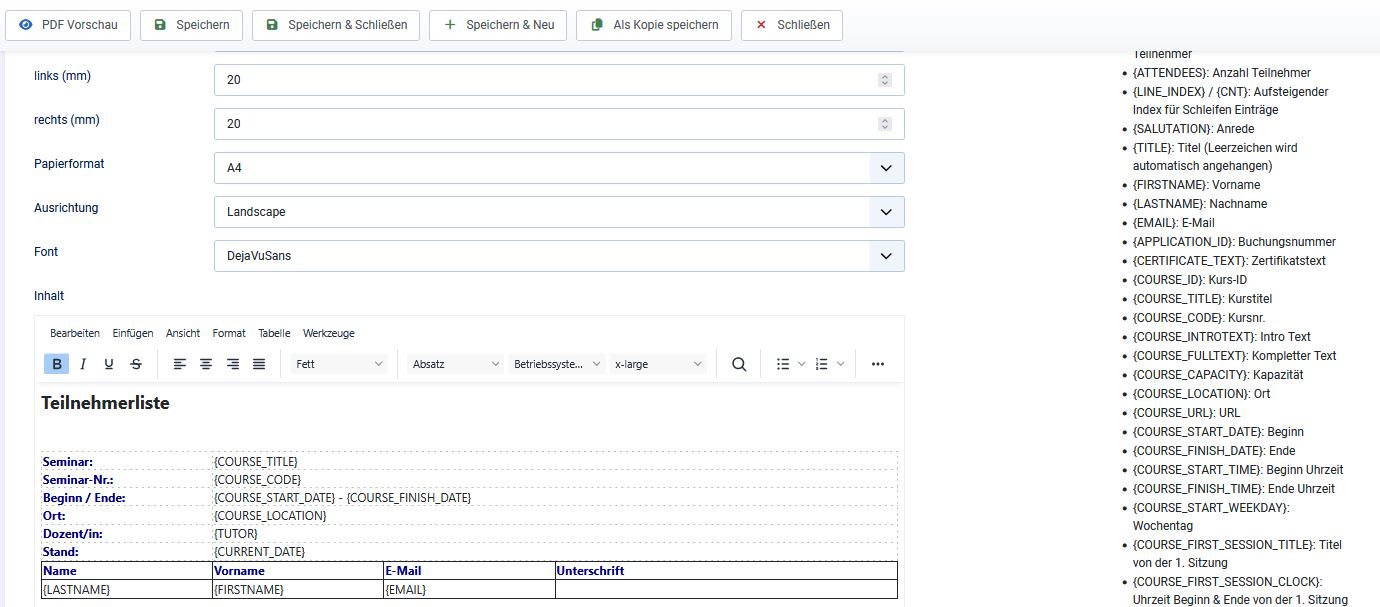Toggle italic formatting button

(83, 364)
